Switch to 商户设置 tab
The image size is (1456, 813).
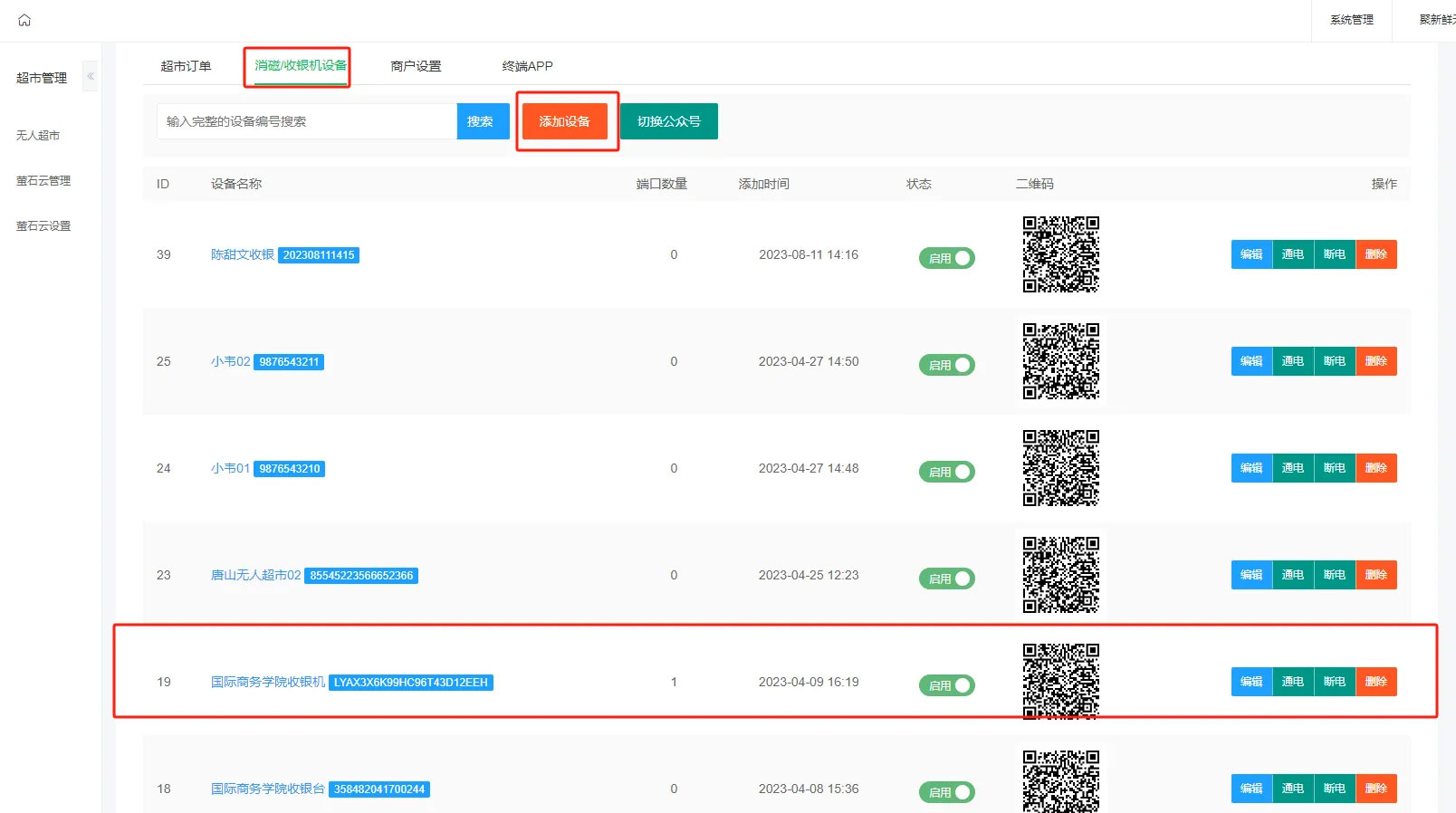pos(416,66)
